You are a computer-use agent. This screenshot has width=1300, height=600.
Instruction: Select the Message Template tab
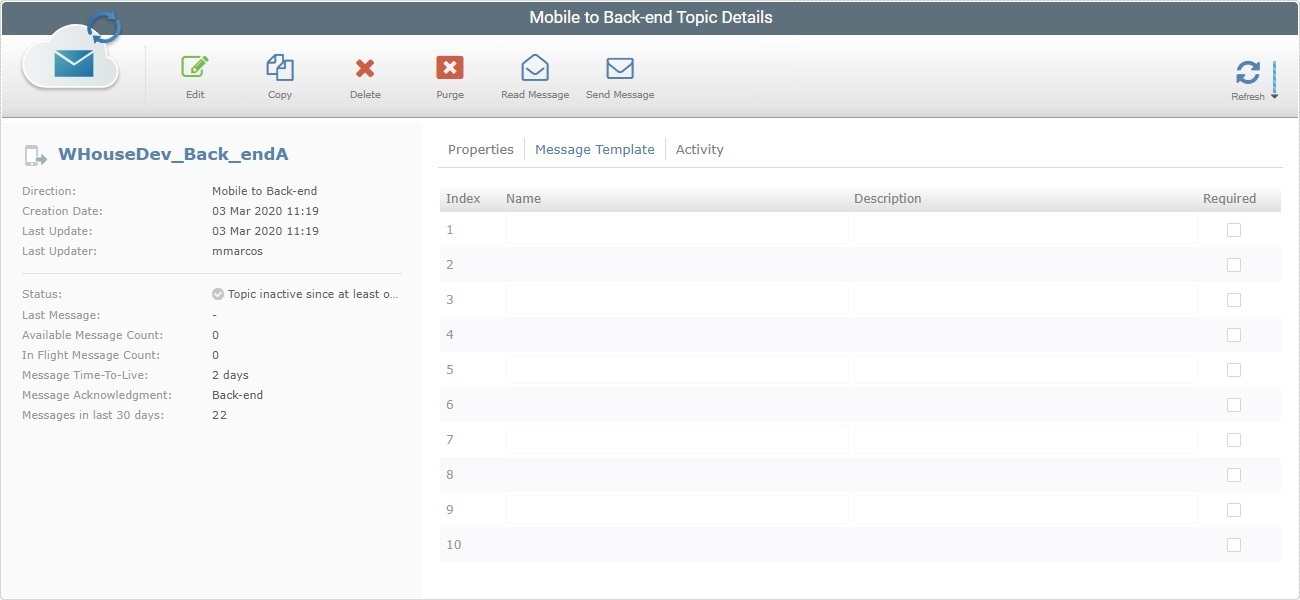coord(595,149)
